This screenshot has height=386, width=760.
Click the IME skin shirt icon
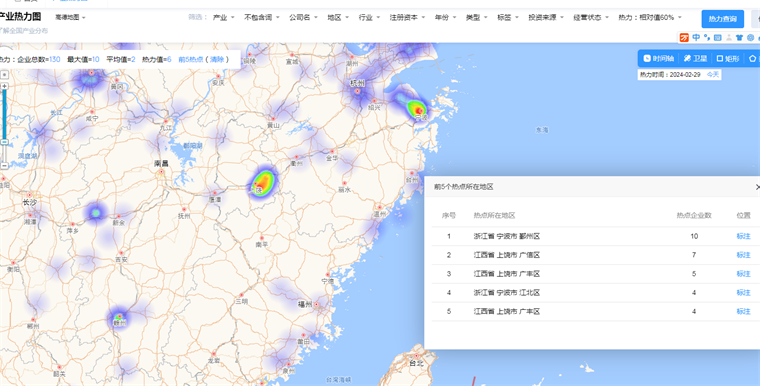coord(739,37)
